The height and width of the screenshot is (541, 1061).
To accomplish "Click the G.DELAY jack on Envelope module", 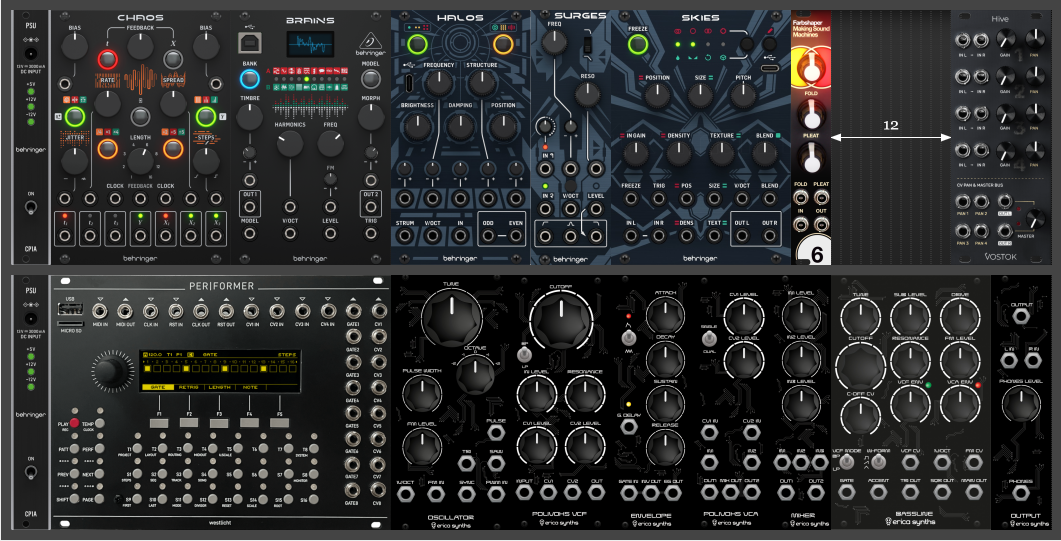I will pyautogui.click(x=627, y=427).
